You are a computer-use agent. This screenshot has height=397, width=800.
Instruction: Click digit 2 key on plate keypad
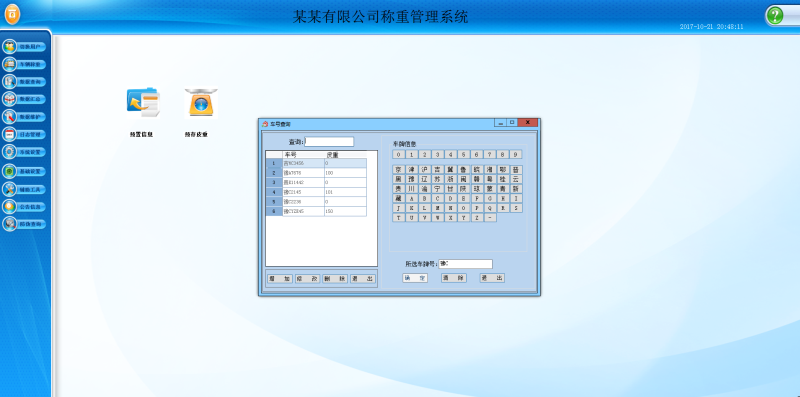424,154
